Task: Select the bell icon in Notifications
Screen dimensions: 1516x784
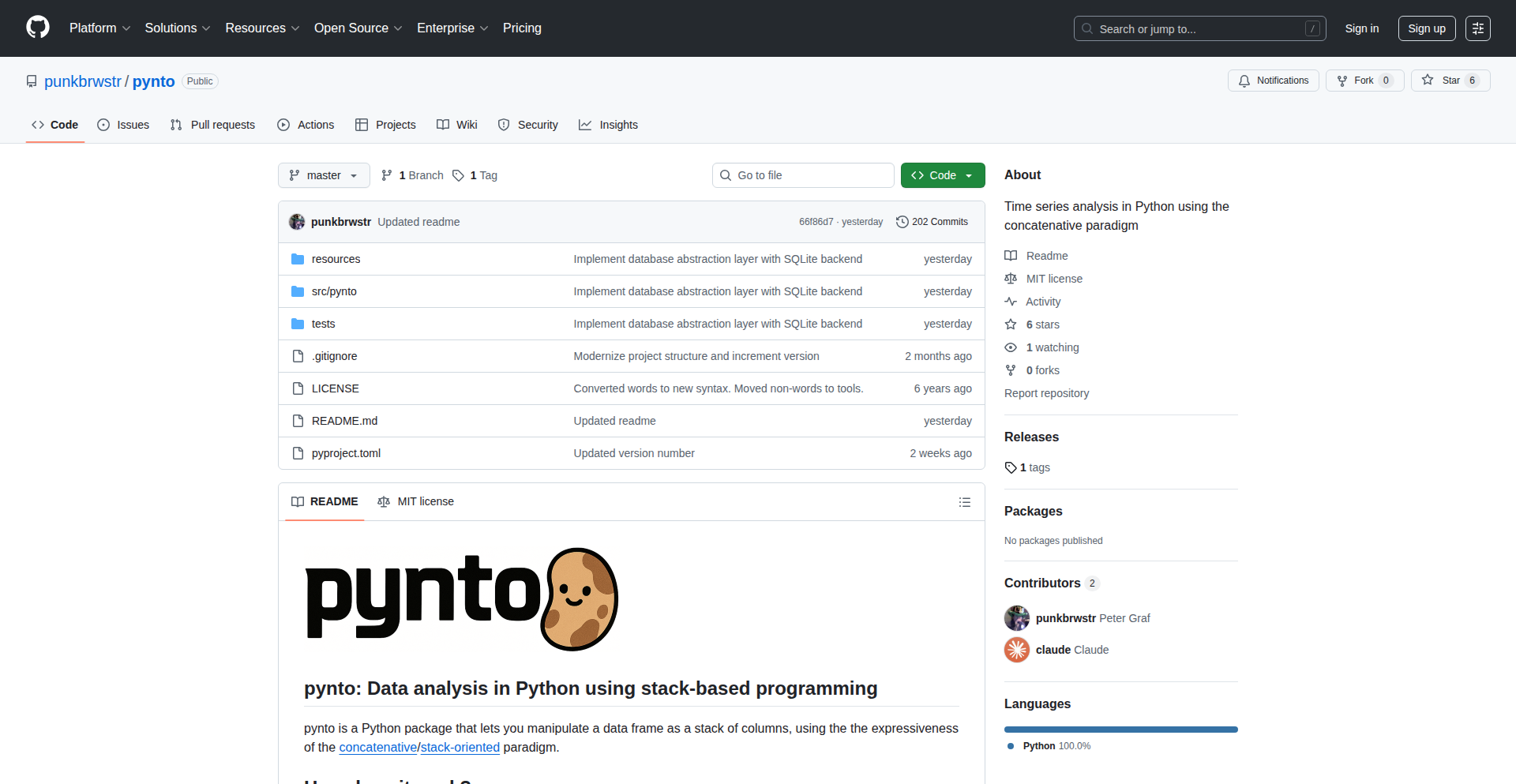Action: click(x=1244, y=81)
